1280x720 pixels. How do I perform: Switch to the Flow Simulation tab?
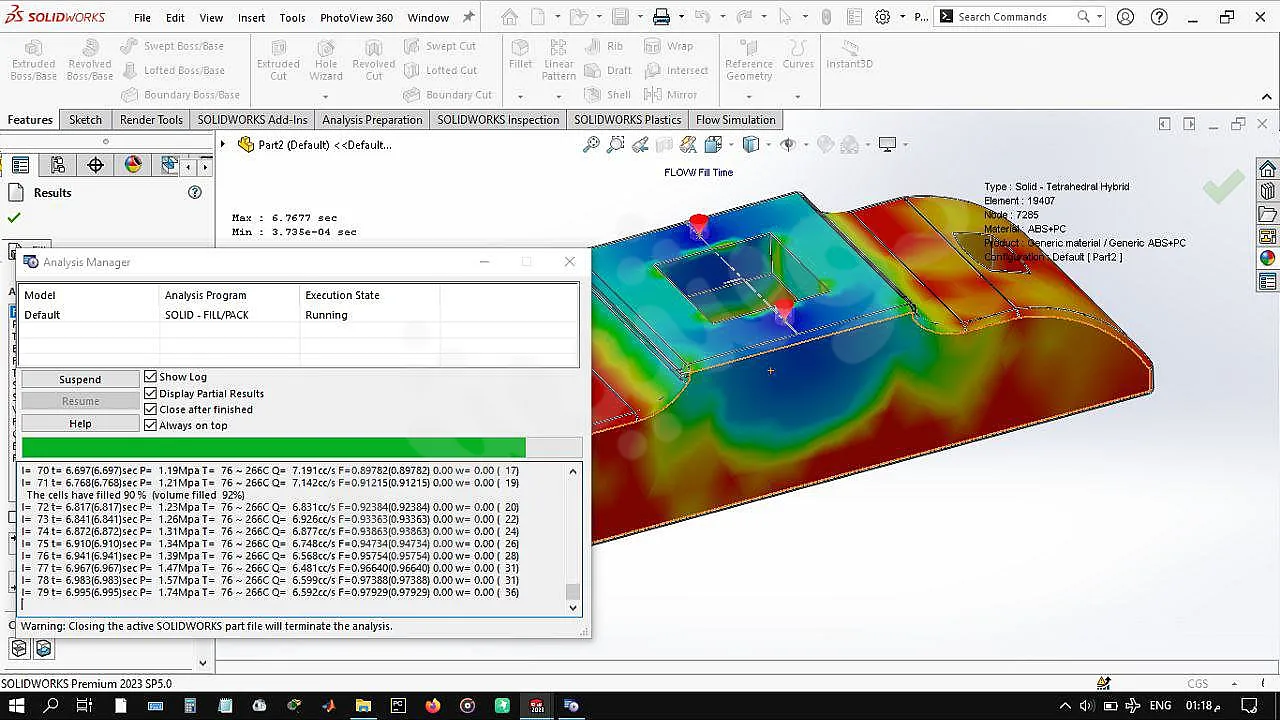(x=735, y=120)
